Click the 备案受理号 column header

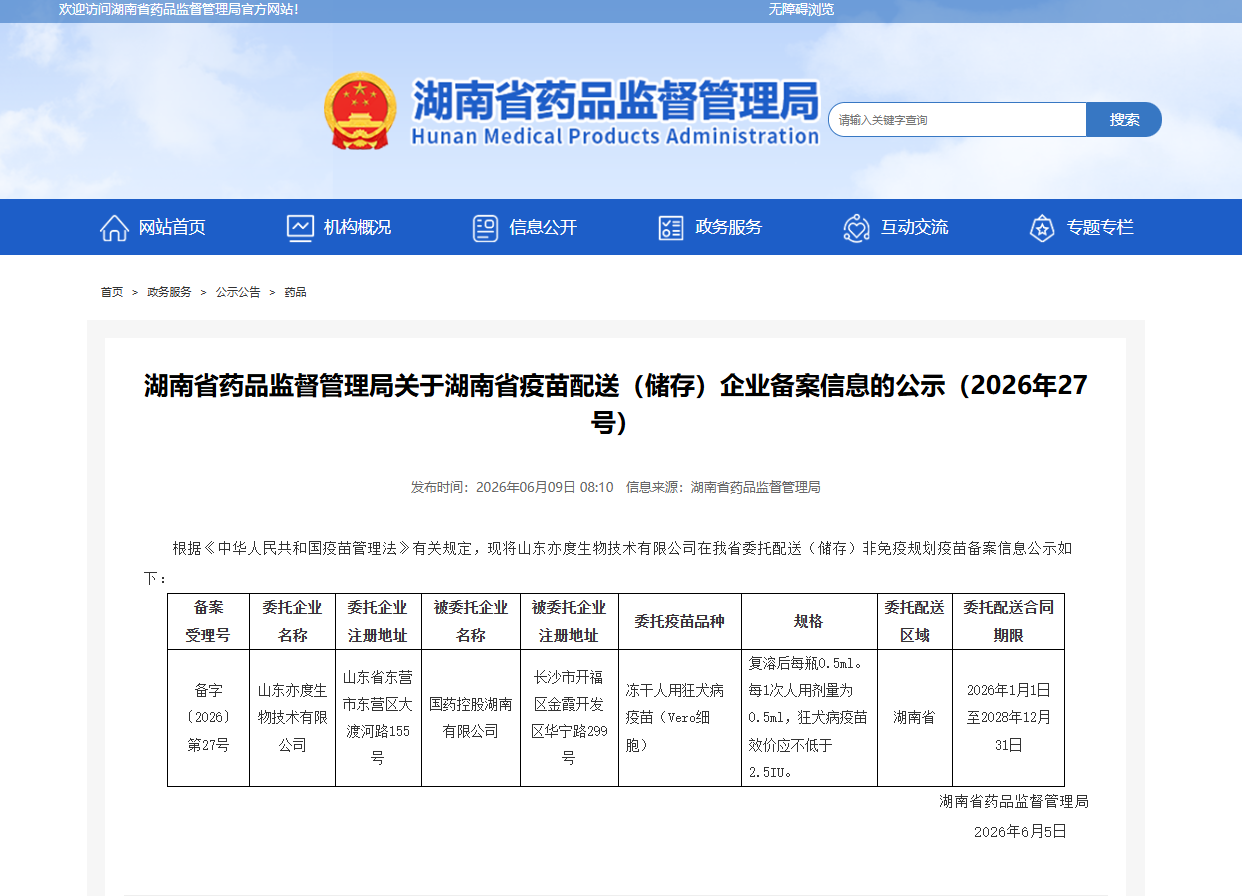(208, 621)
